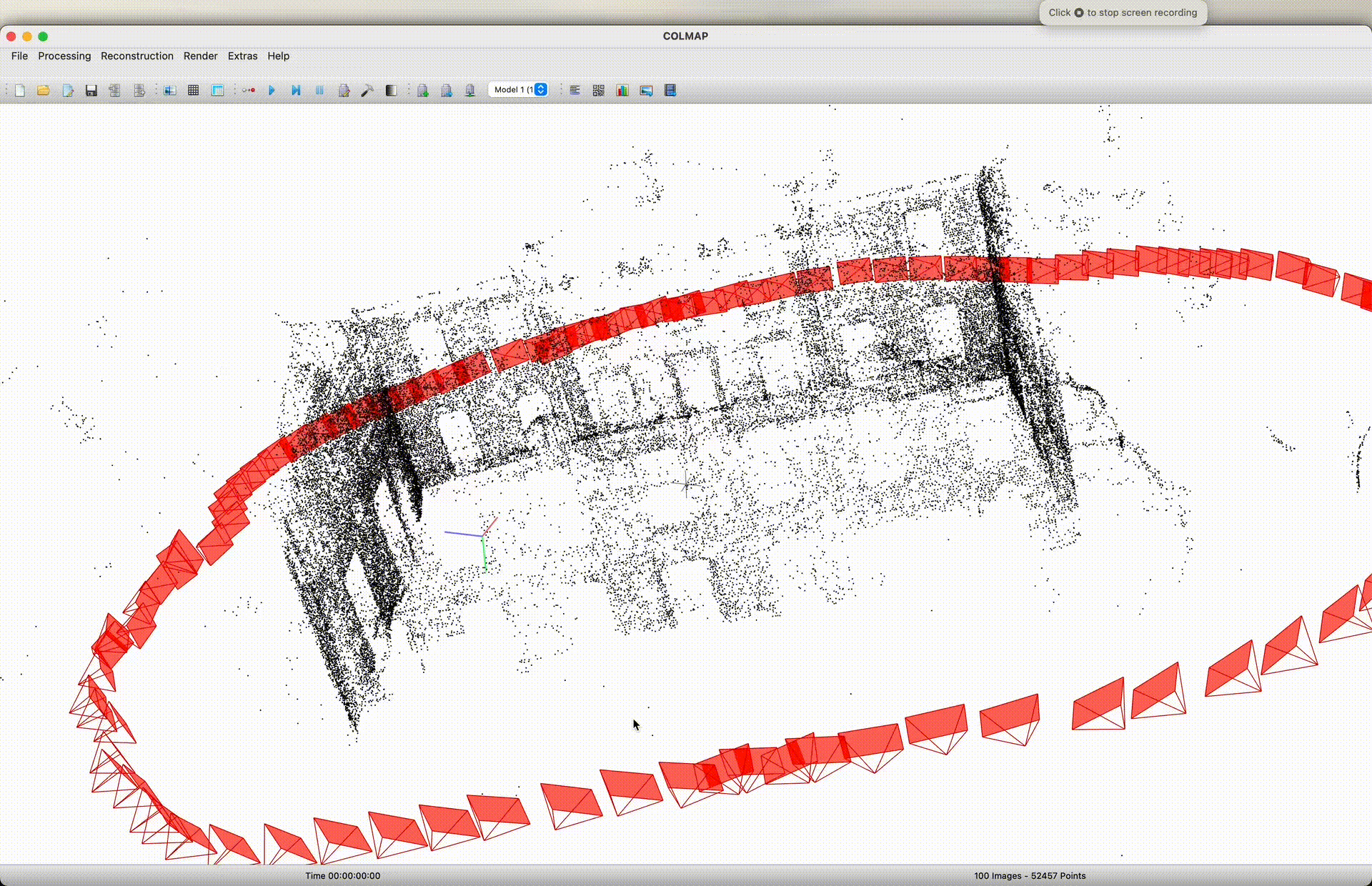Open the Extras menu
Image resolution: width=1372 pixels, height=886 pixels.
click(242, 56)
